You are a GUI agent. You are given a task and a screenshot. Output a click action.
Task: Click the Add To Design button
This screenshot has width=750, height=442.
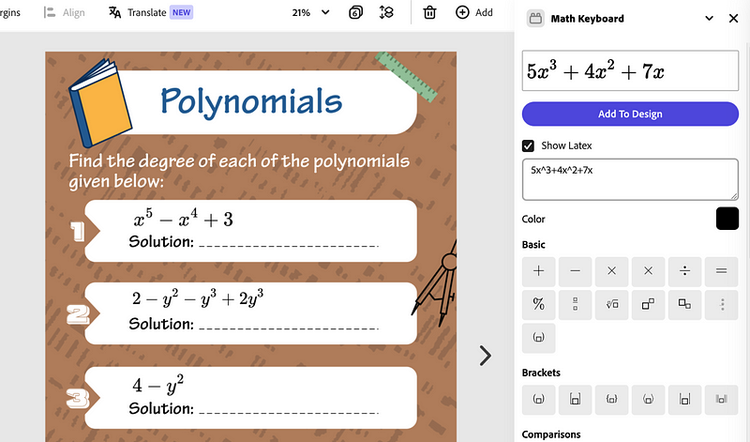pyautogui.click(x=629, y=114)
